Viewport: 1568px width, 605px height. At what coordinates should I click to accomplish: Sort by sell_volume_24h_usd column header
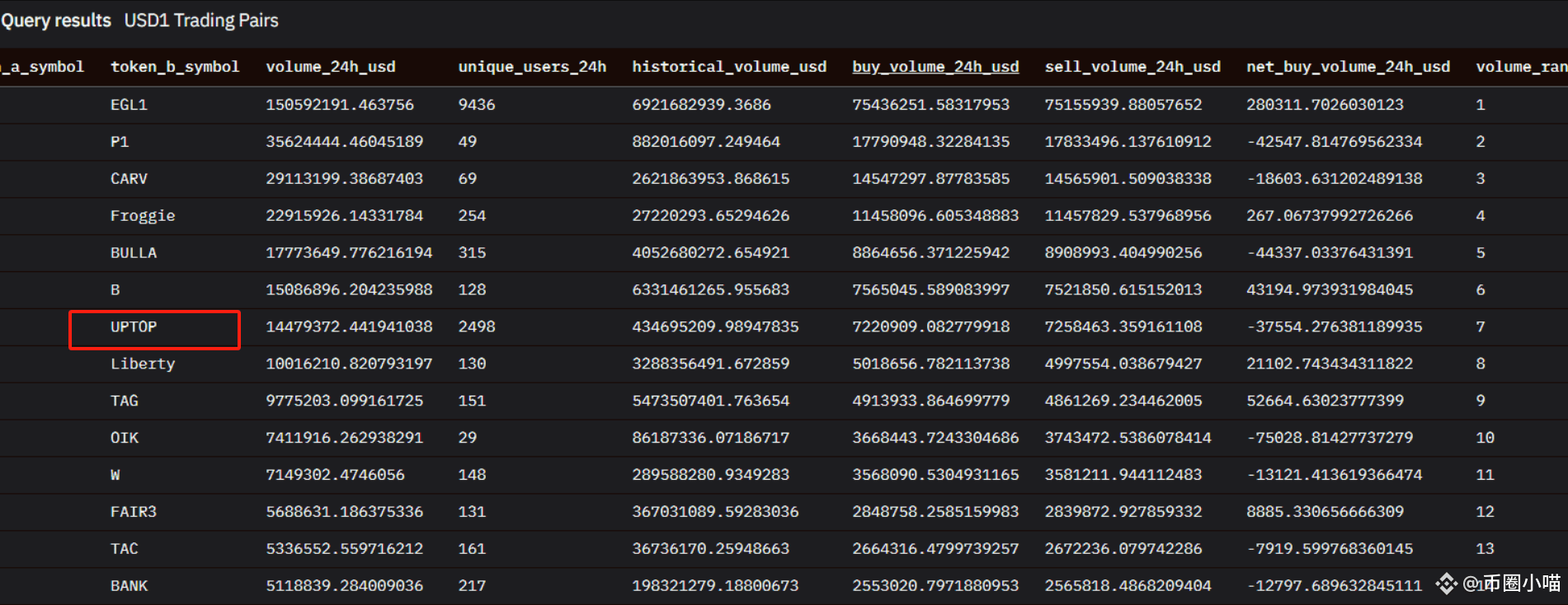(x=1132, y=67)
